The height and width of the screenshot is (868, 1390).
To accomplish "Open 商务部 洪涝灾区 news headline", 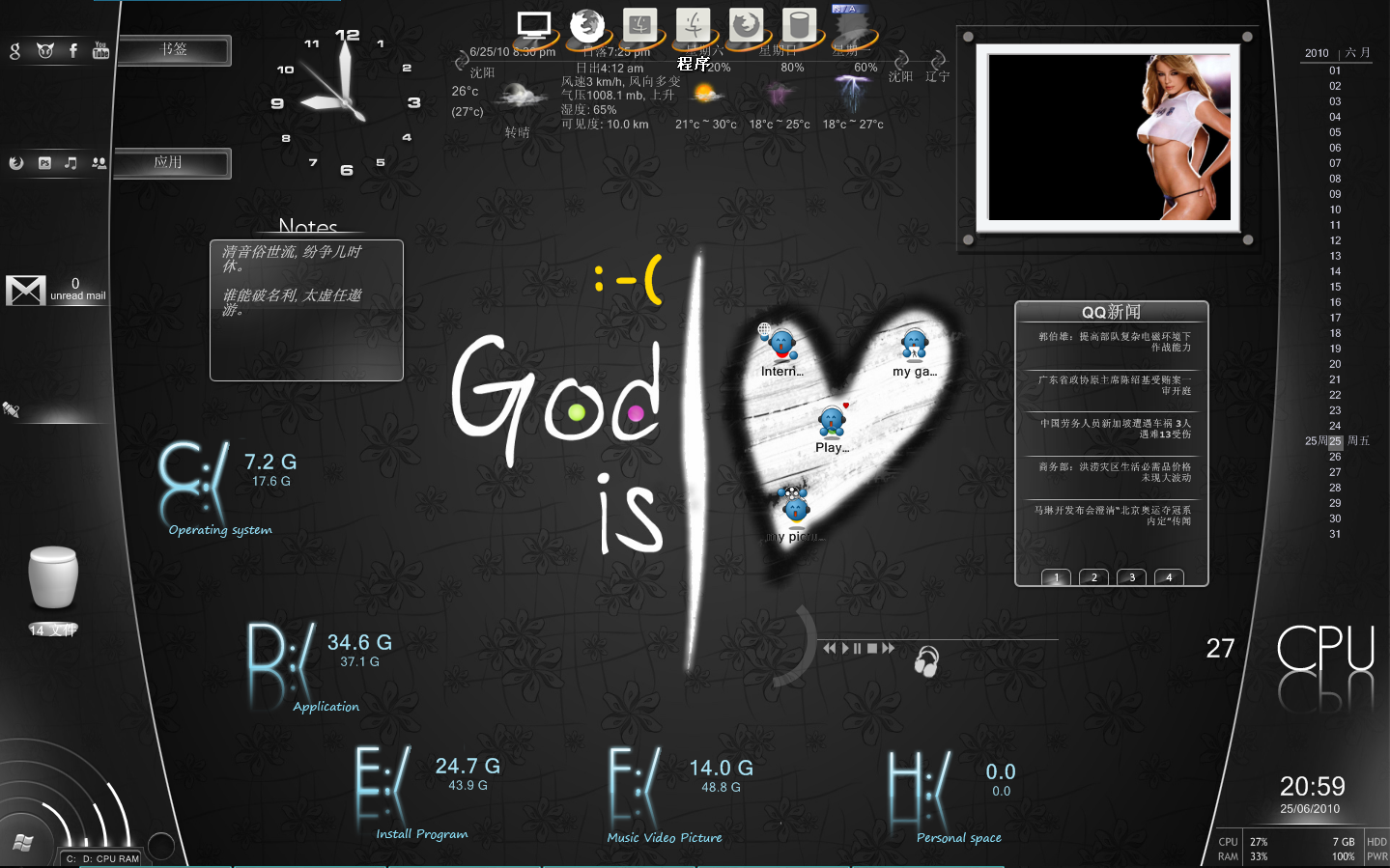I will (x=1114, y=472).
